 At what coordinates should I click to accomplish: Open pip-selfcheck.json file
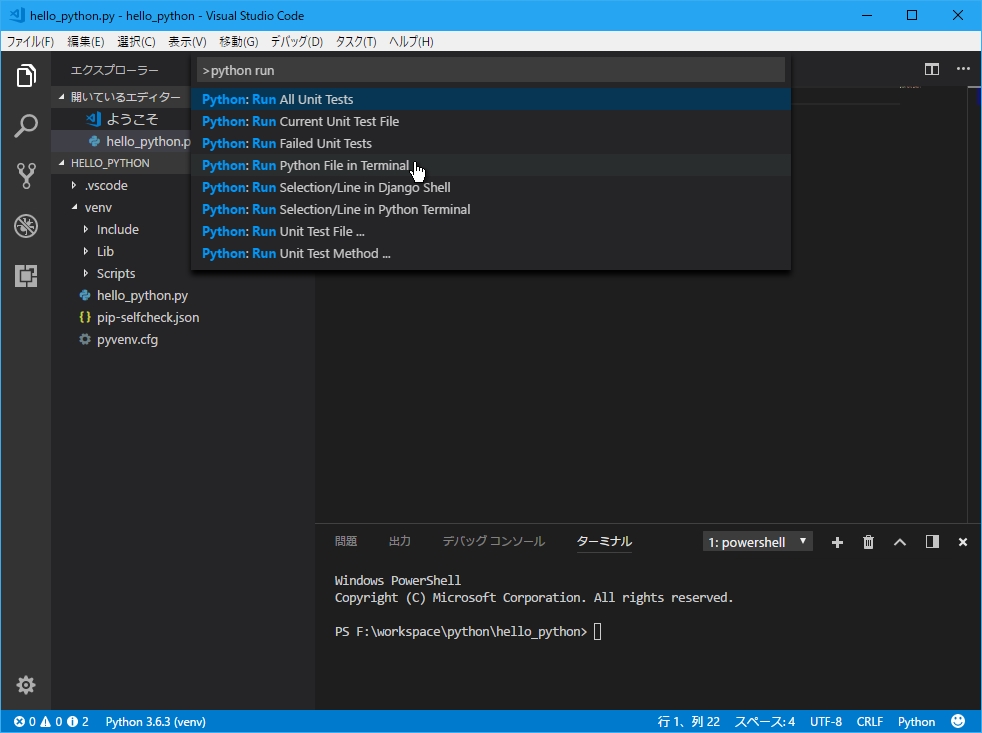tap(148, 317)
